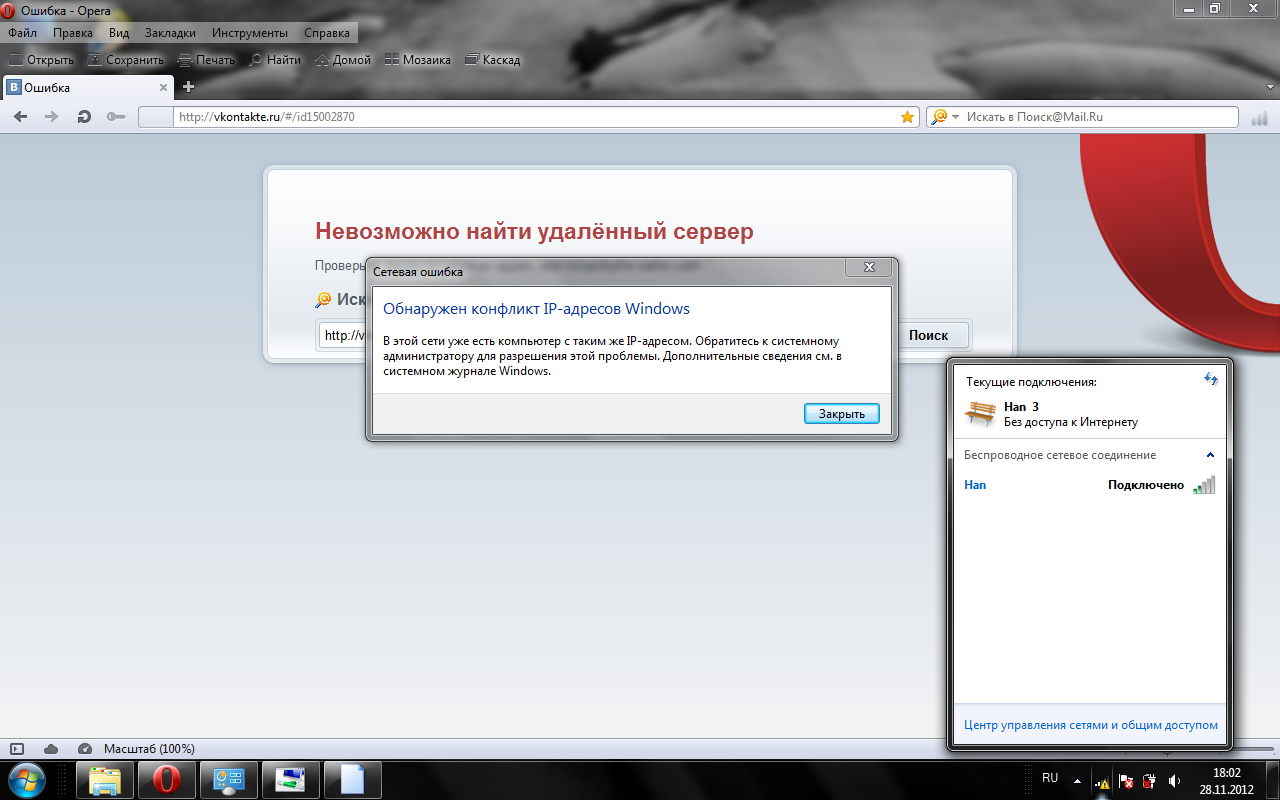Click the network connections taskbar icon
This screenshot has width=1280, height=800.
292,779
